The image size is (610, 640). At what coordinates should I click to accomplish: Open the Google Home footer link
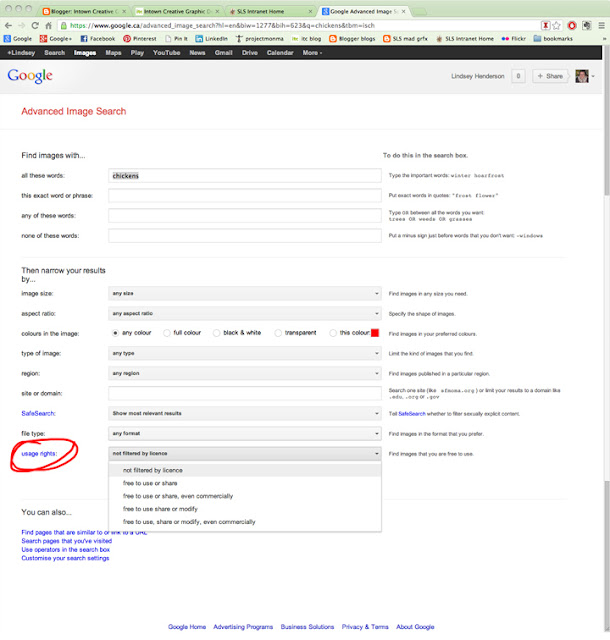pos(187,627)
